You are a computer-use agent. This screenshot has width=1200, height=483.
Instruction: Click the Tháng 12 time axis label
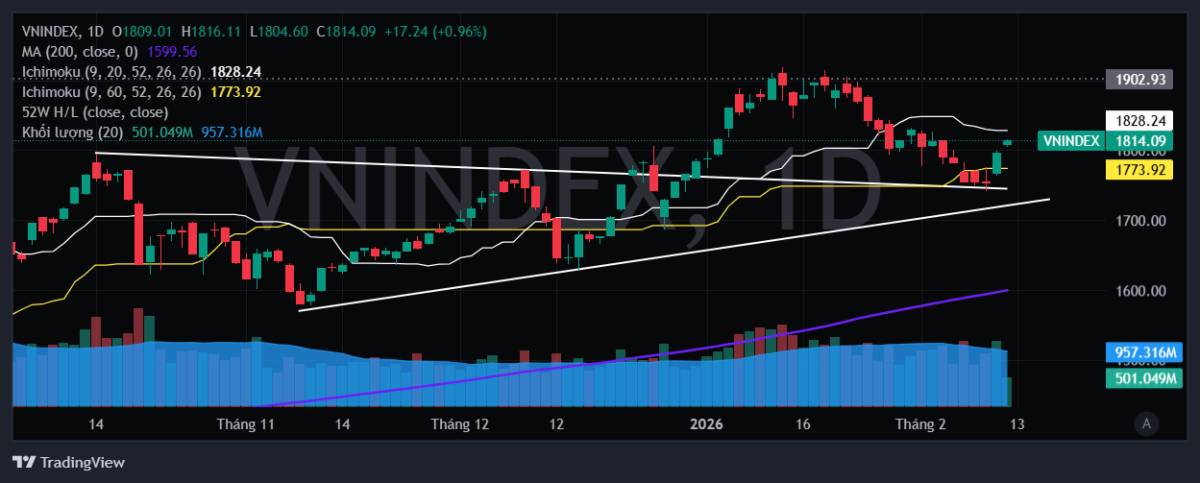pyautogui.click(x=460, y=425)
